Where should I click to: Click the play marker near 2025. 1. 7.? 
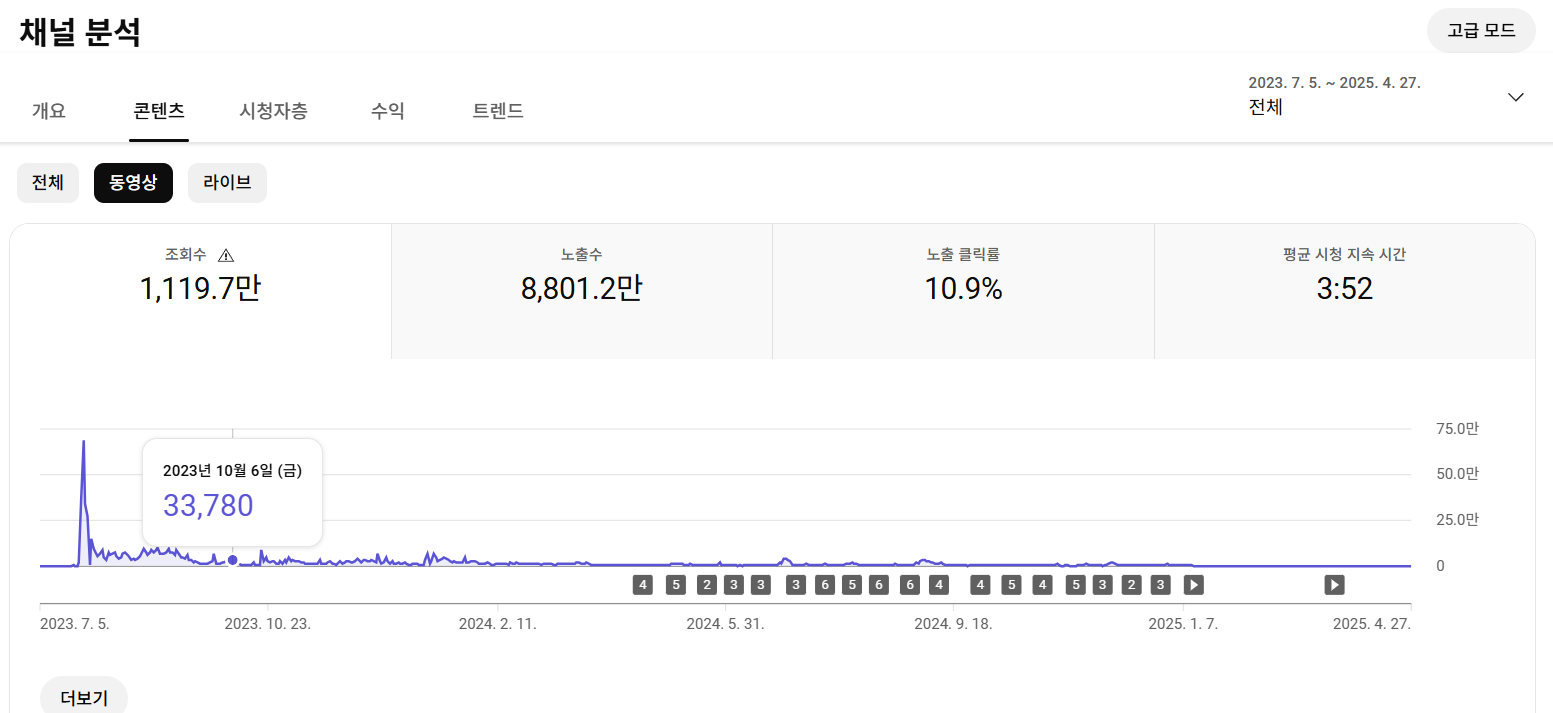(1193, 585)
